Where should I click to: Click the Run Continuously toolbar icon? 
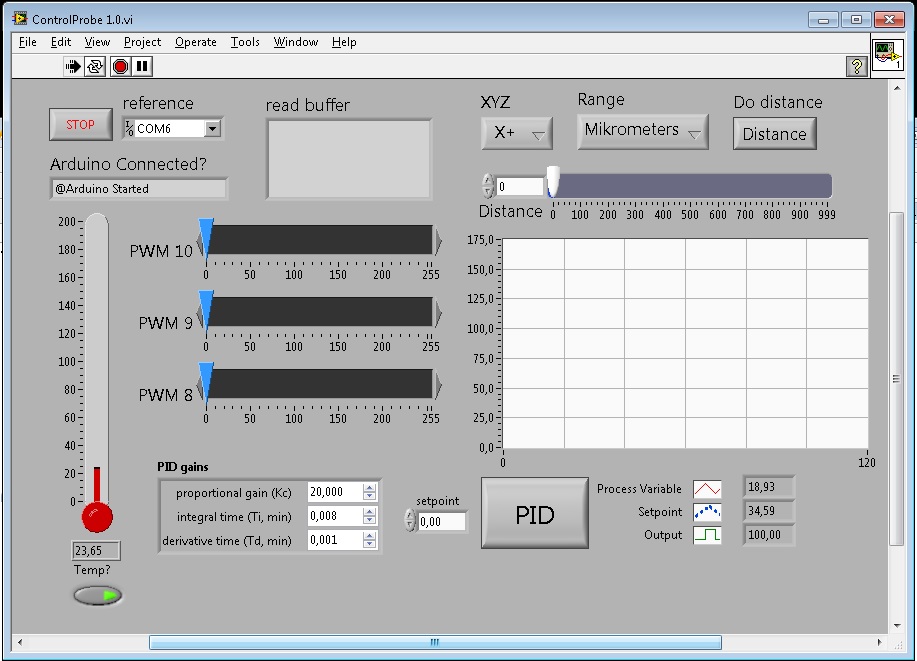96,67
